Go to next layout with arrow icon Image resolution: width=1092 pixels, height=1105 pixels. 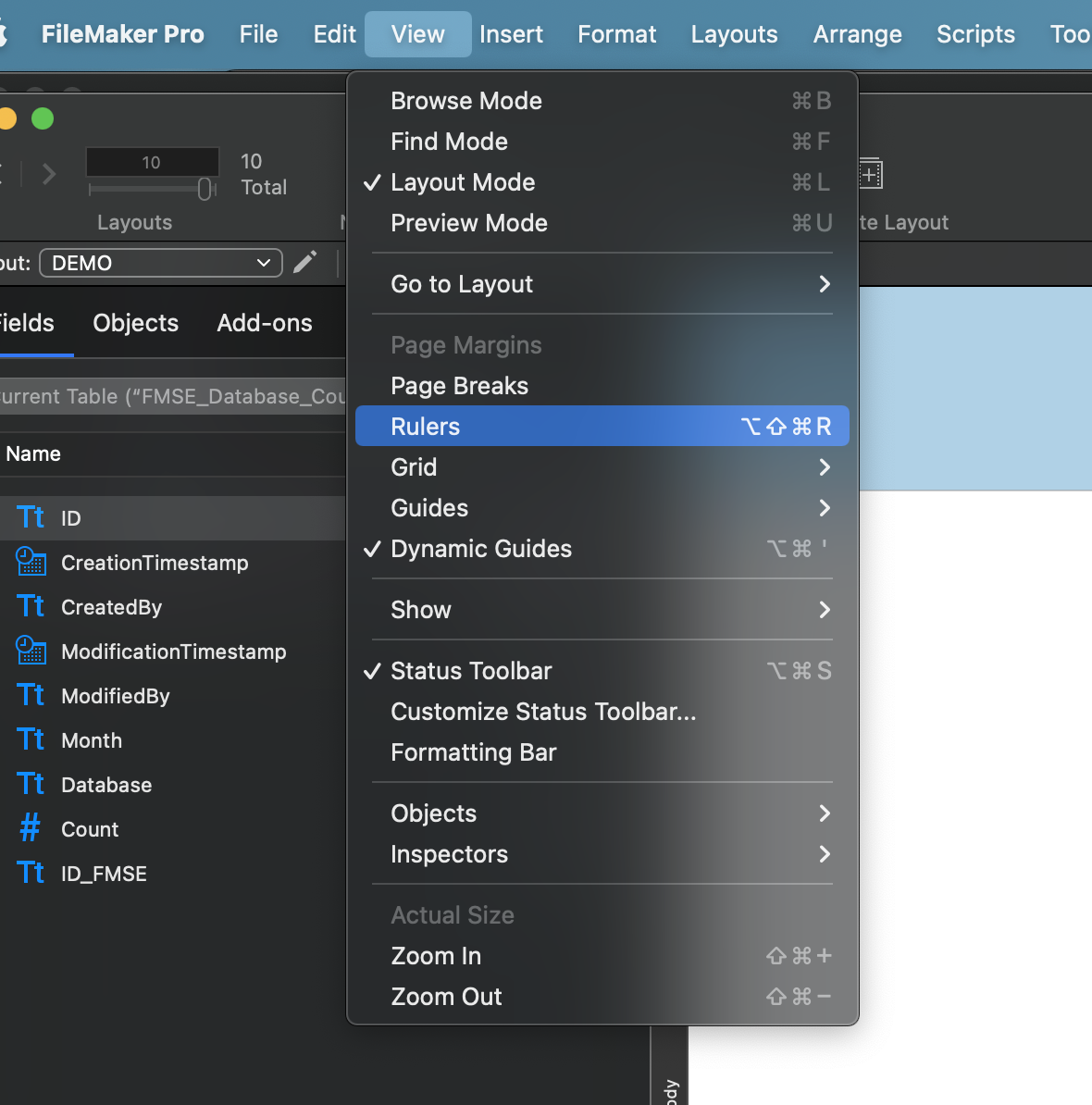[x=49, y=173]
